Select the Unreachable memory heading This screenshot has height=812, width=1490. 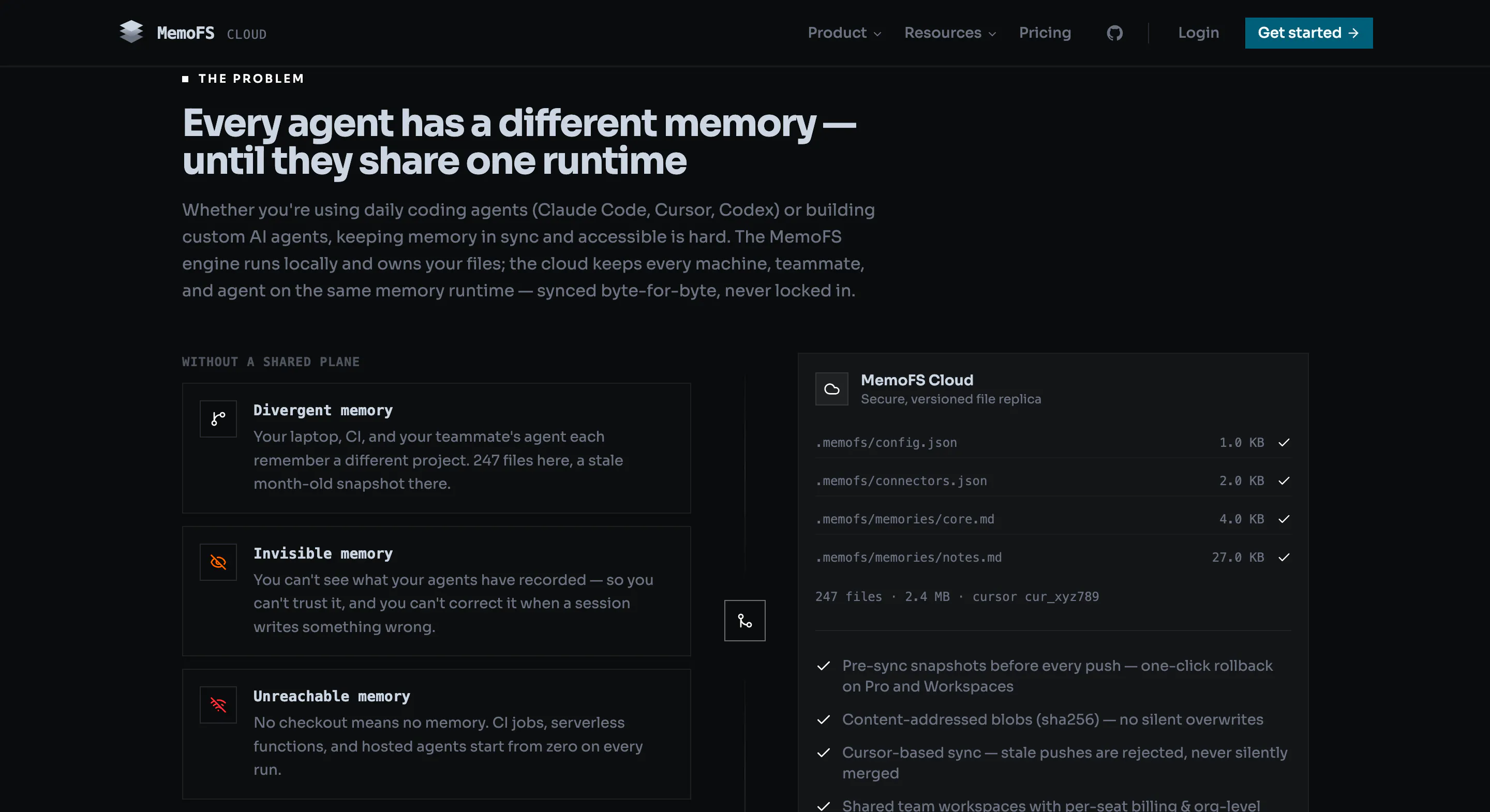point(332,697)
